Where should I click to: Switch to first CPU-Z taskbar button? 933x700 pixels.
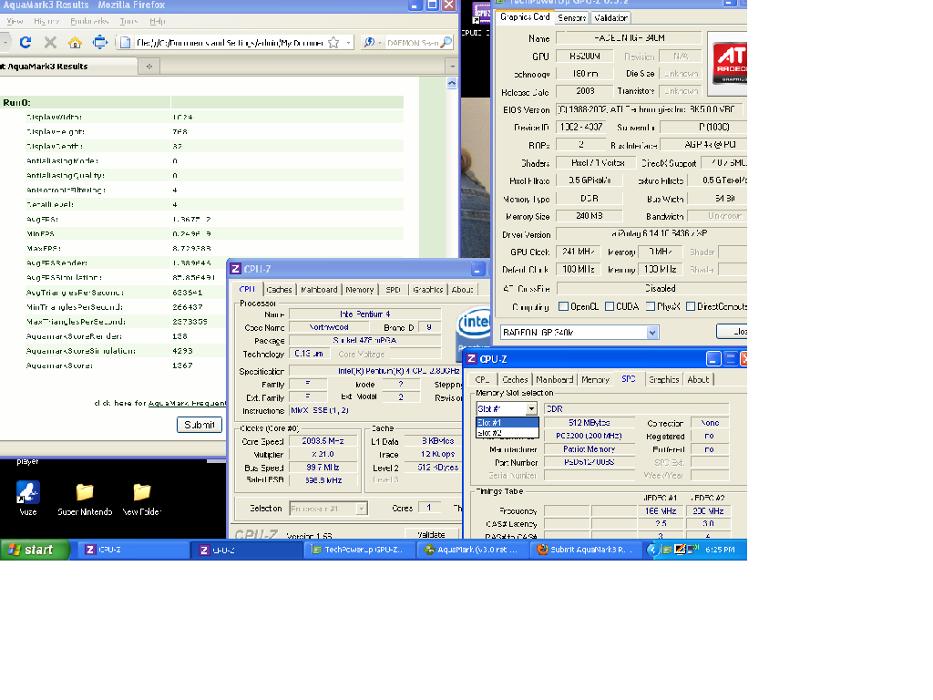(x=132, y=549)
